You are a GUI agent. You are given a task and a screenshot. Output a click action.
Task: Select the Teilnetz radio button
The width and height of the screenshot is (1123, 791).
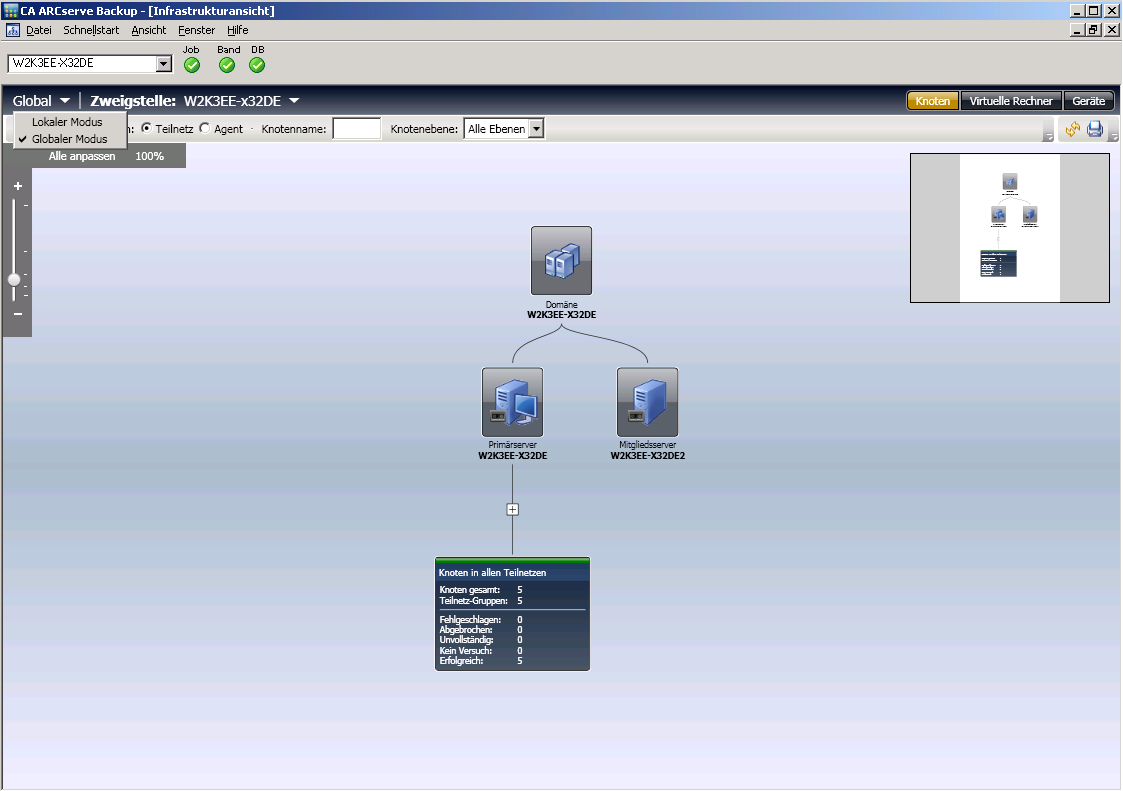click(146, 129)
